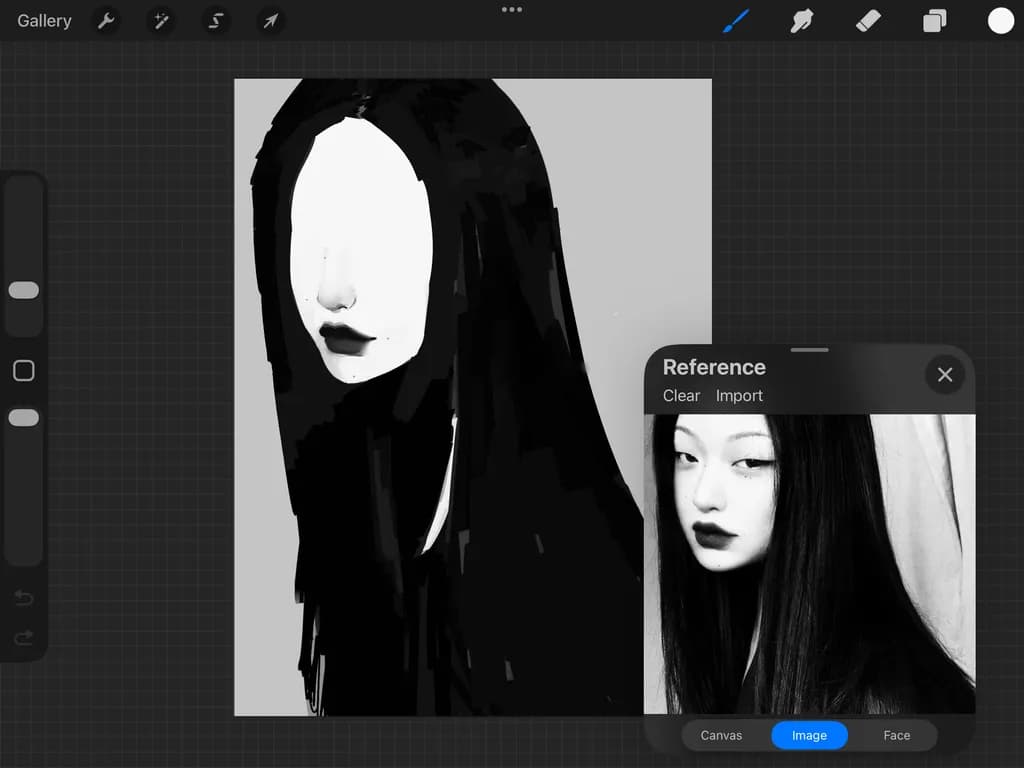Switch Reference to Face mode
The width and height of the screenshot is (1024, 768).
coord(897,735)
